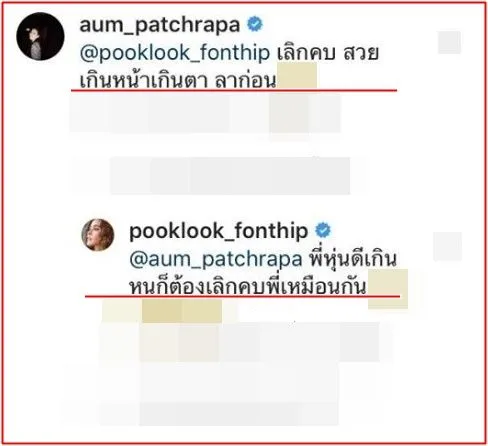
Task: Open aum_patchrapa's round profile picture
Action: [40, 36]
